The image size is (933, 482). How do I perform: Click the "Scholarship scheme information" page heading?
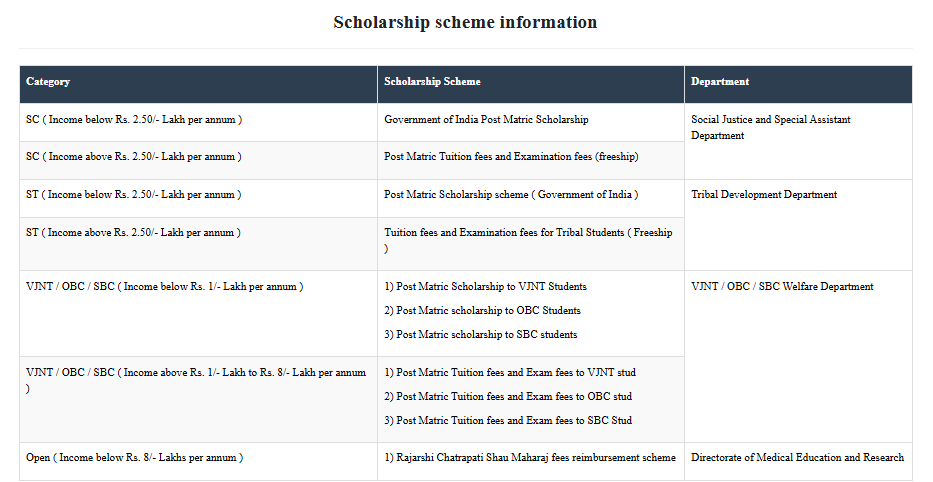click(465, 22)
